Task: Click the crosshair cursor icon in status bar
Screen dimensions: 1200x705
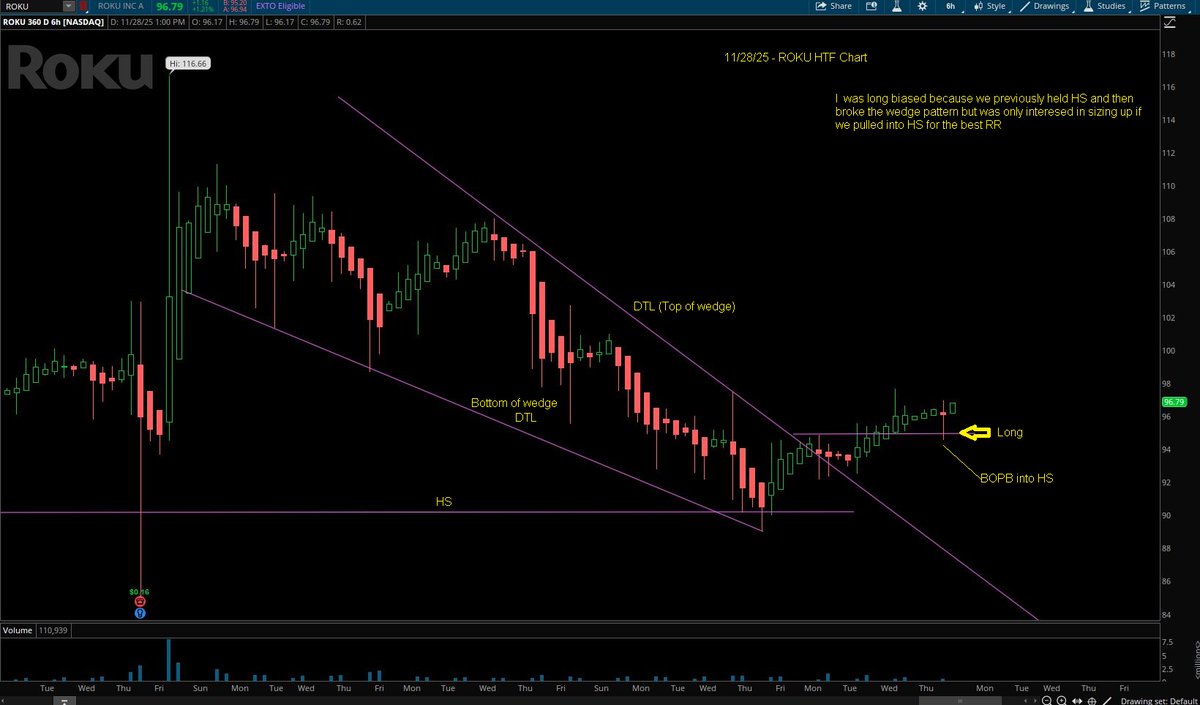Action: [1092, 701]
